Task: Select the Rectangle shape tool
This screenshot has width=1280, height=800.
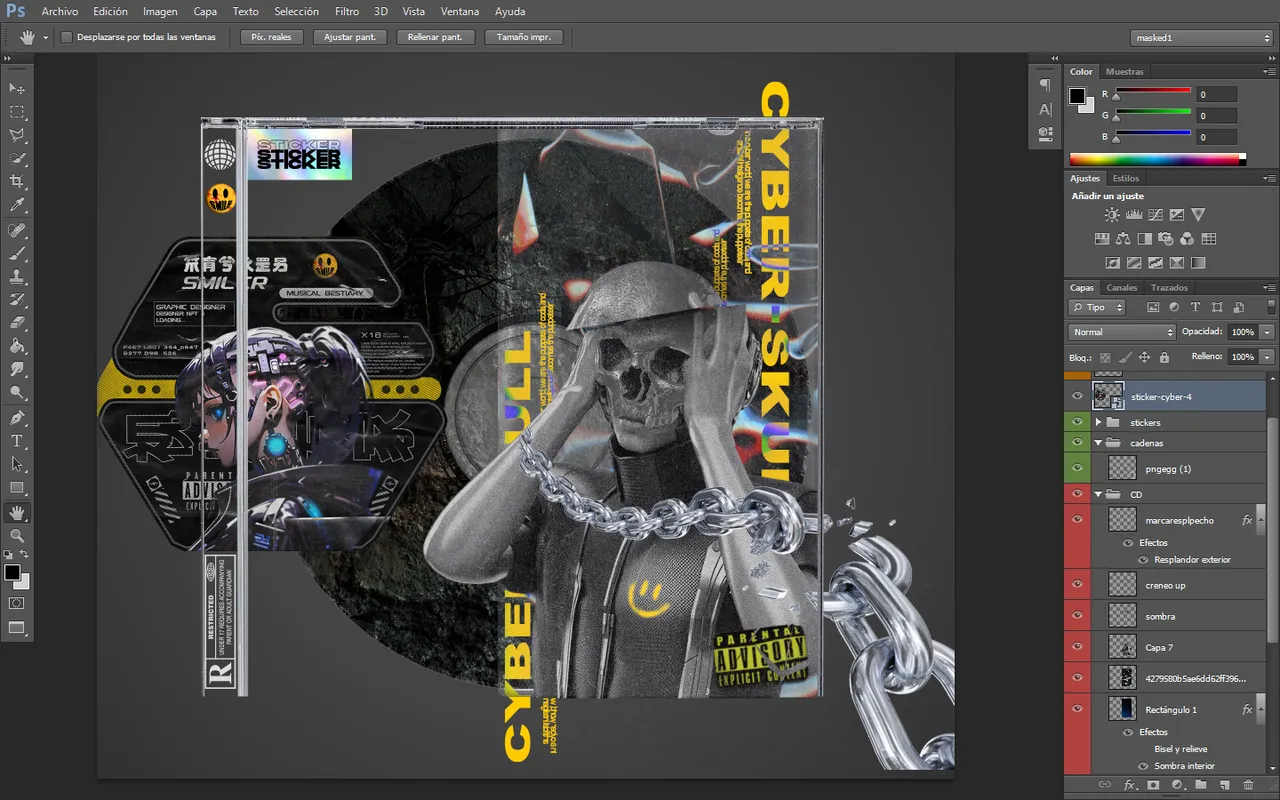Action: [17, 487]
